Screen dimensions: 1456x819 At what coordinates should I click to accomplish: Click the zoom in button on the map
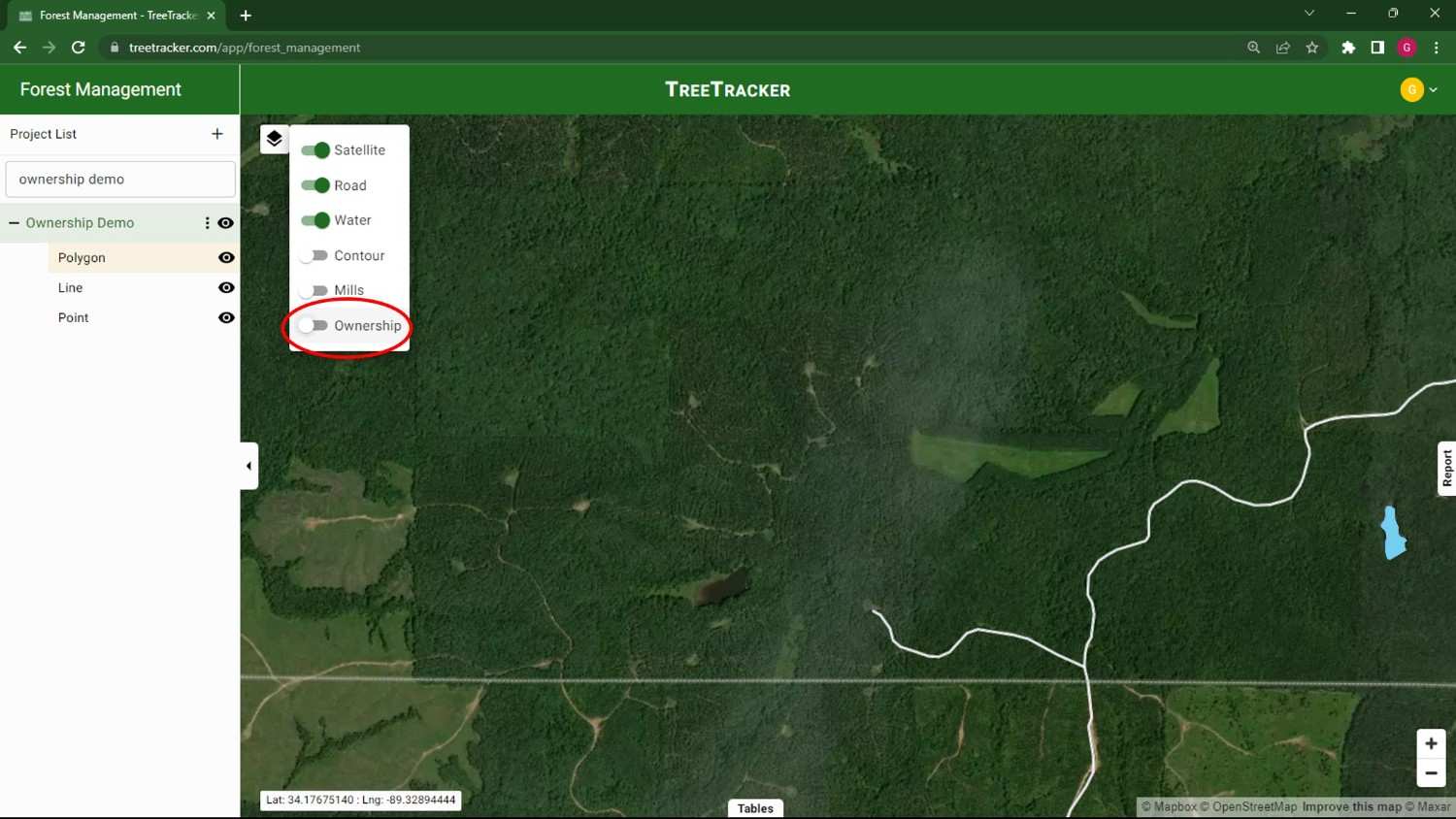1430,742
